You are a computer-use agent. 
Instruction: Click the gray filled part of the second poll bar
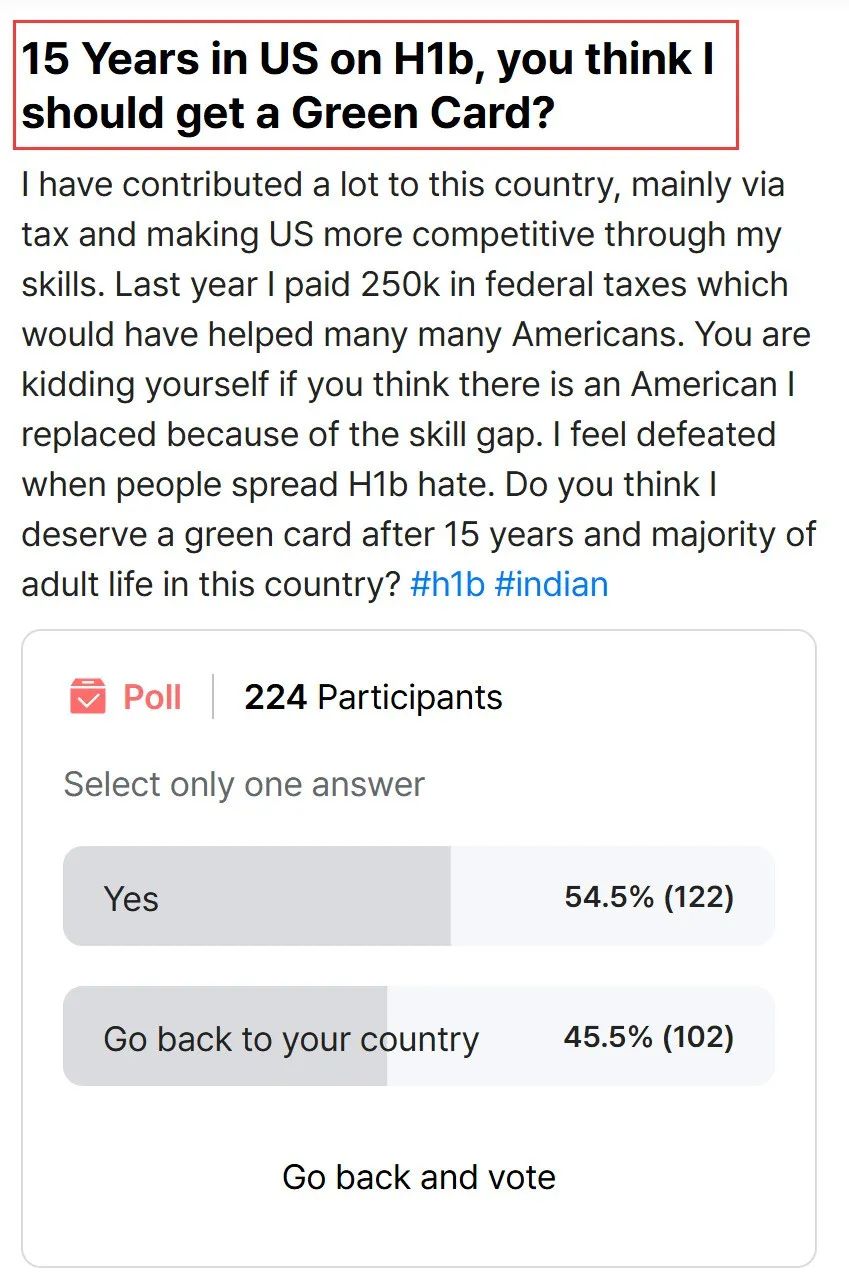tap(225, 1036)
